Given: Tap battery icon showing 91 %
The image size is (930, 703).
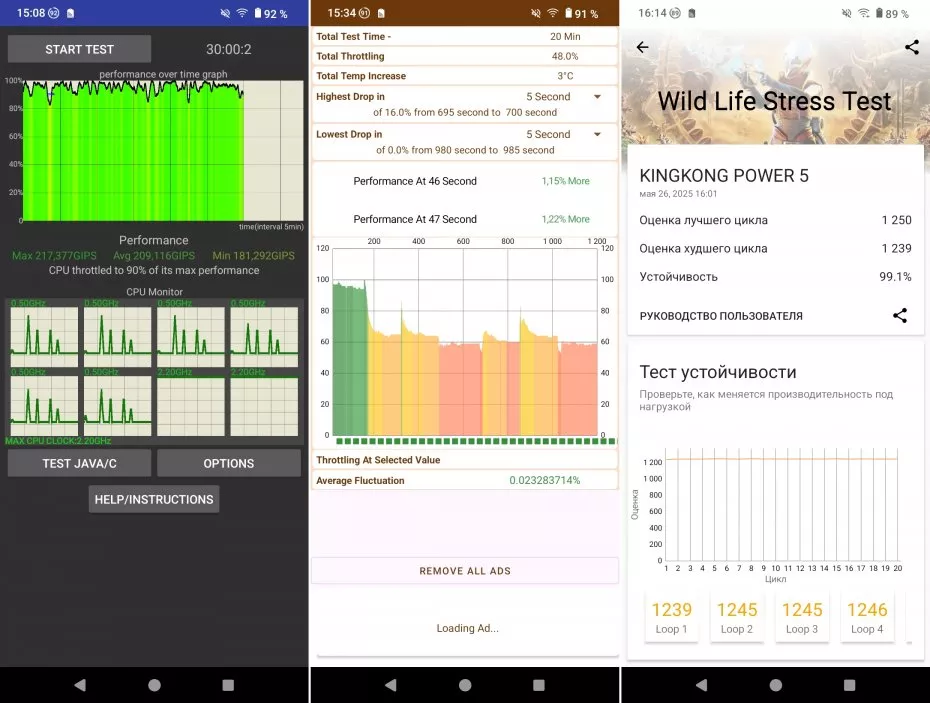Looking at the screenshot, I should (568, 13).
